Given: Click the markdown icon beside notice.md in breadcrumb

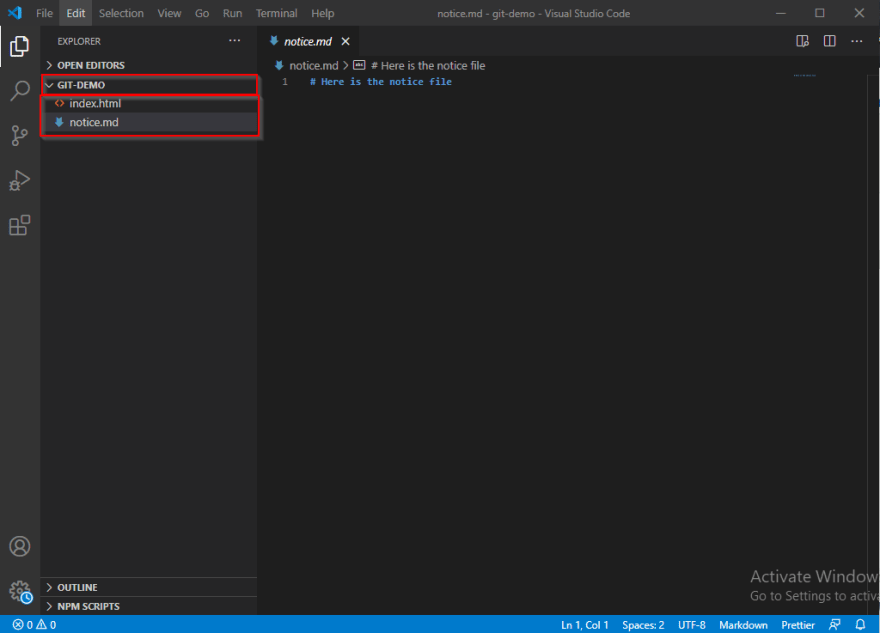Looking at the screenshot, I should (x=279, y=66).
